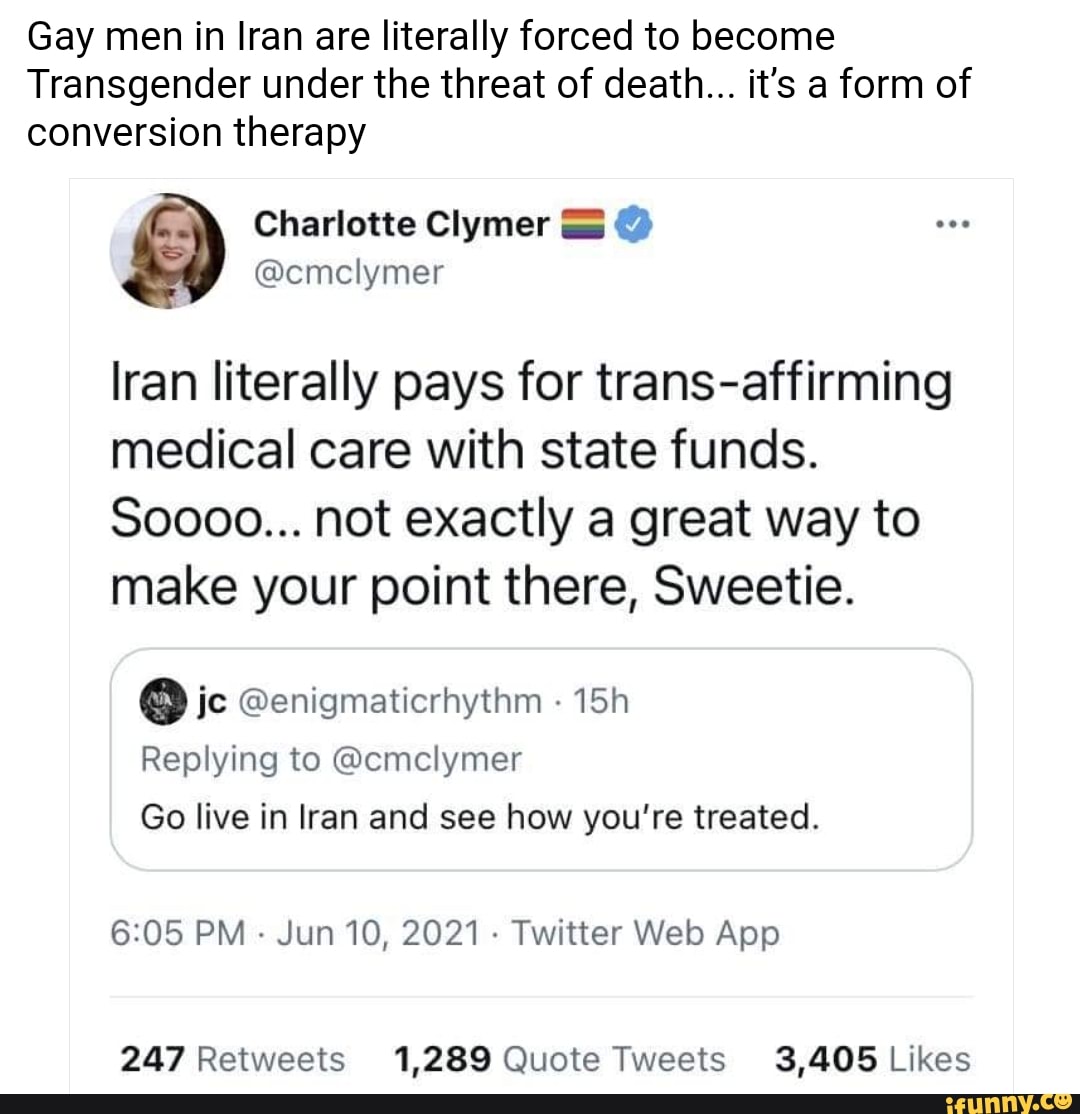Click the blue verified badge
Screen dimensions: 1080x1114
pyautogui.click(x=627, y=226)
